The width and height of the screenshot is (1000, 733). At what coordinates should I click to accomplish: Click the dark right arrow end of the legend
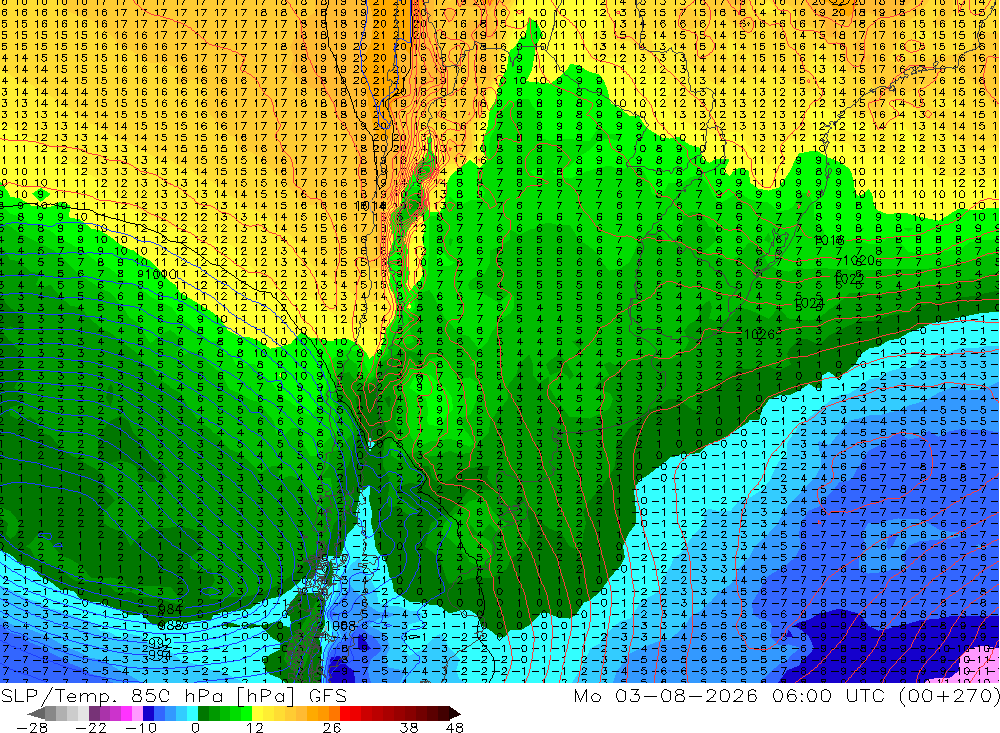[x=455, y=713]
